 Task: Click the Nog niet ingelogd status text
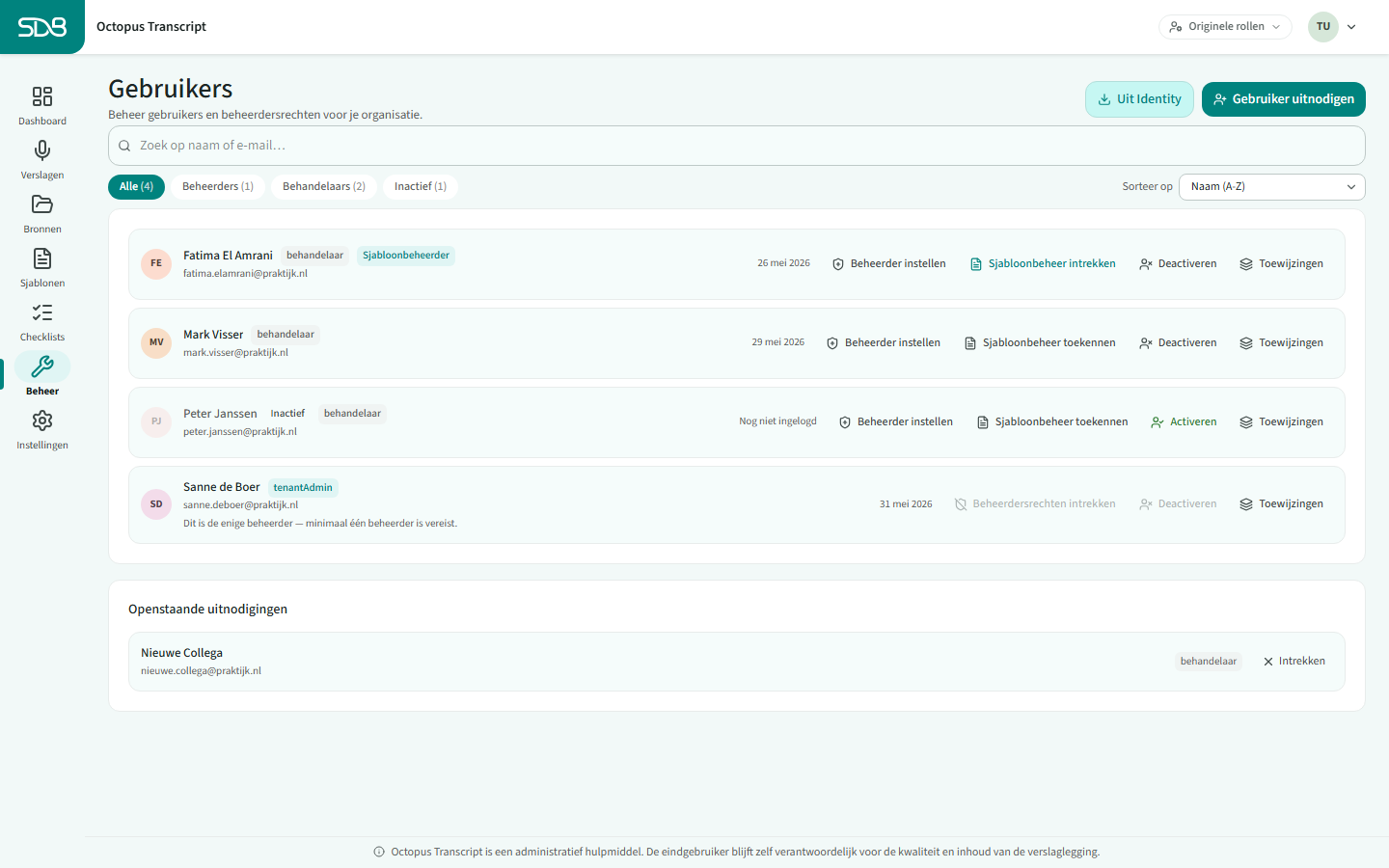click(x=777, y=421)
